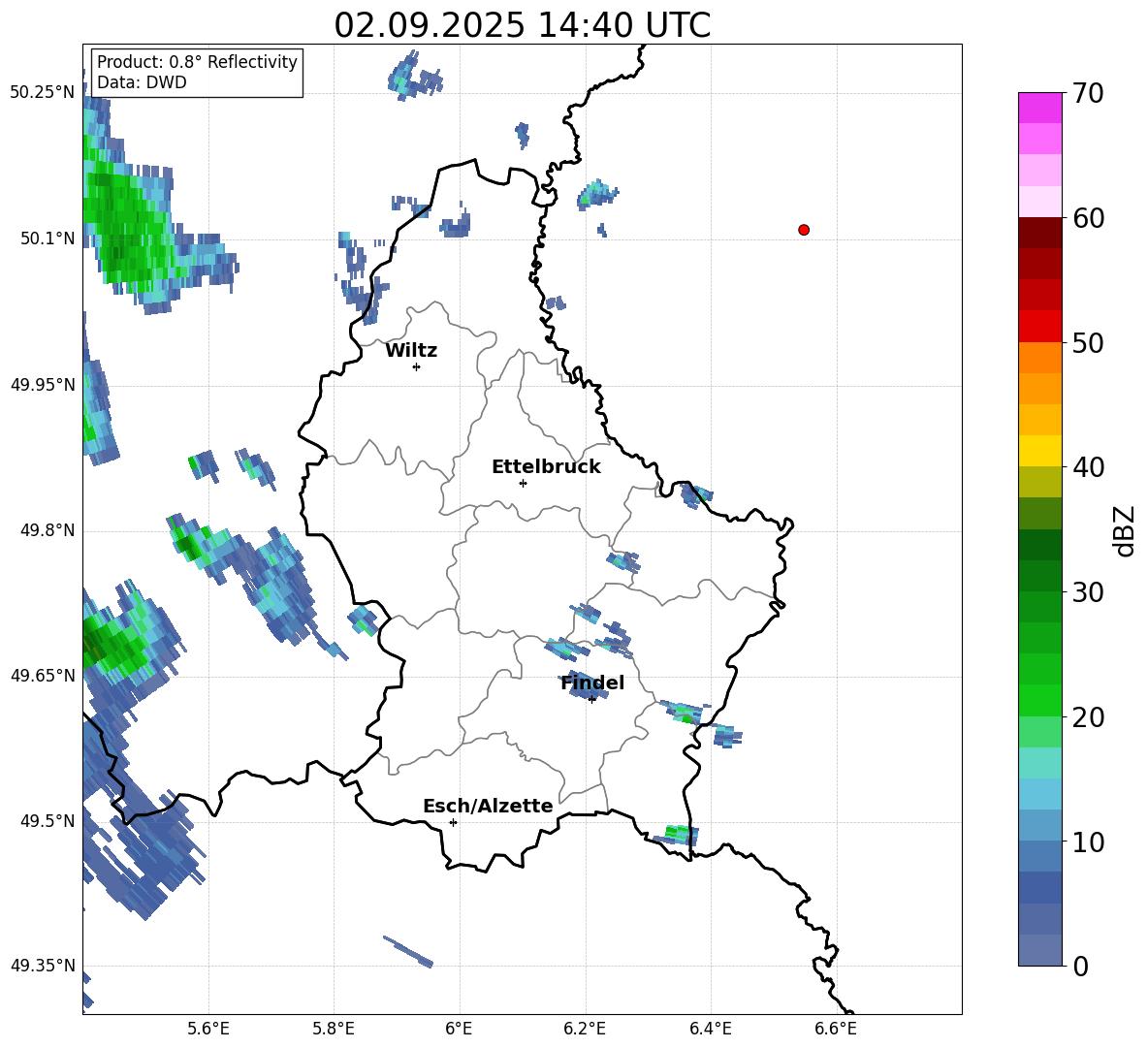
Task: Click the bright red colorbar segment near 50
Action: [1039, 327]
